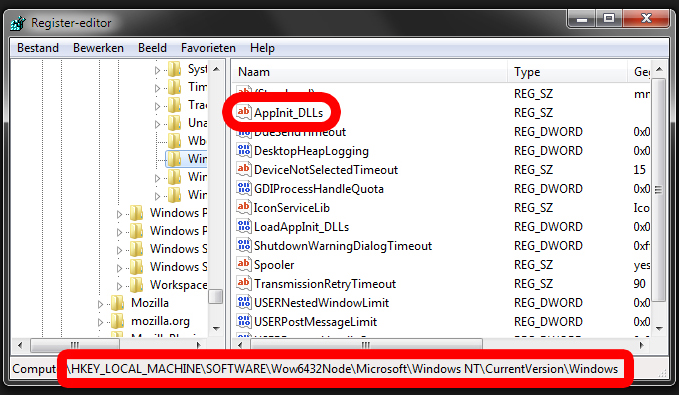Select the Workspace key label in tree
679x395 pixels.
(178, 285)
